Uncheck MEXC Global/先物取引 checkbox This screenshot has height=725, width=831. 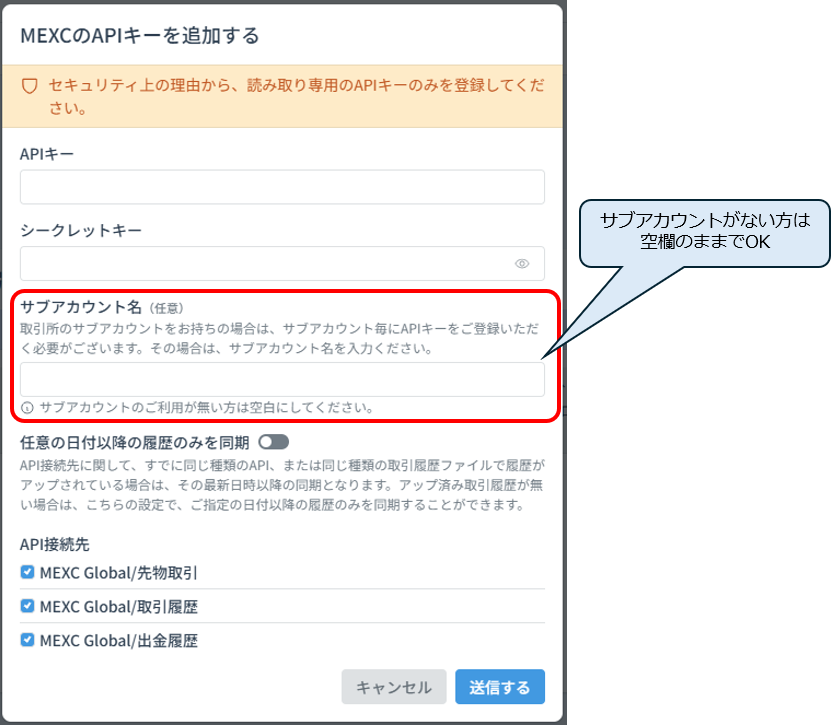[x=27, y=572]
